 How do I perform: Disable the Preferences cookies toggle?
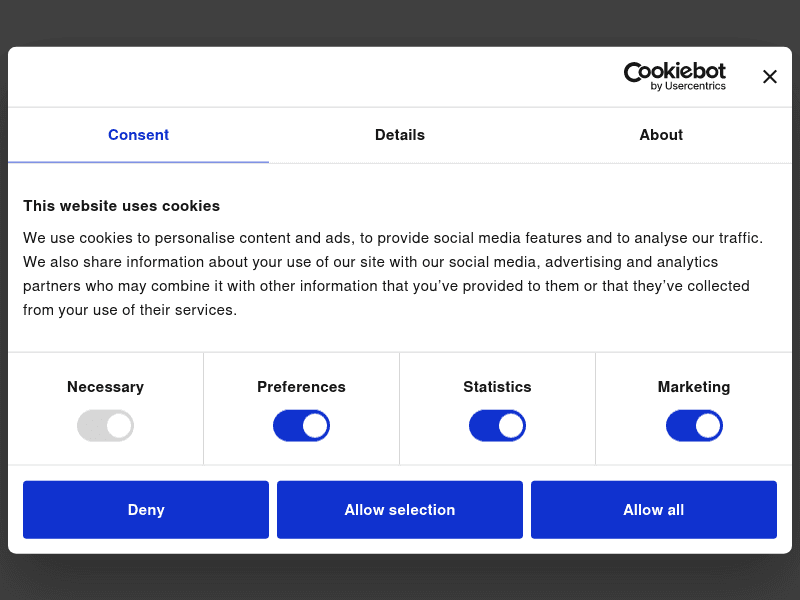pos(301,426)
